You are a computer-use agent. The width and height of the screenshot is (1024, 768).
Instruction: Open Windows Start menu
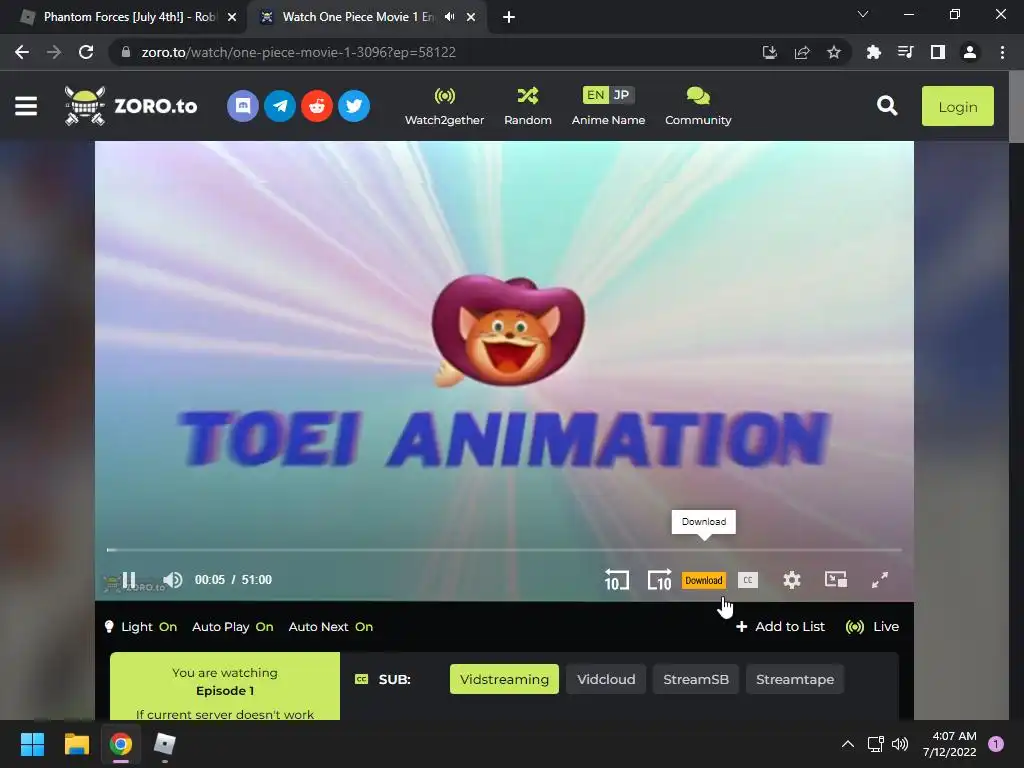pyautogui.click(x=32, y=744)
